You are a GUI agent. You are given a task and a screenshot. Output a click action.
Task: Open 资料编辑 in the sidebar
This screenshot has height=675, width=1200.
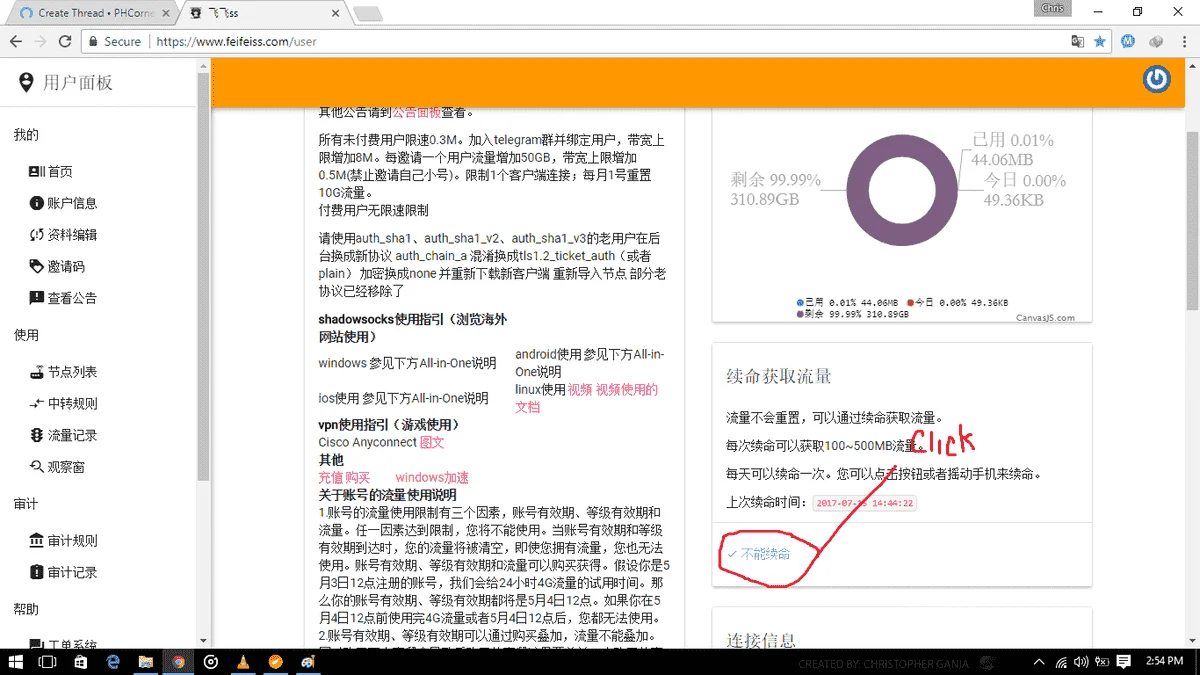pos(64,236)
